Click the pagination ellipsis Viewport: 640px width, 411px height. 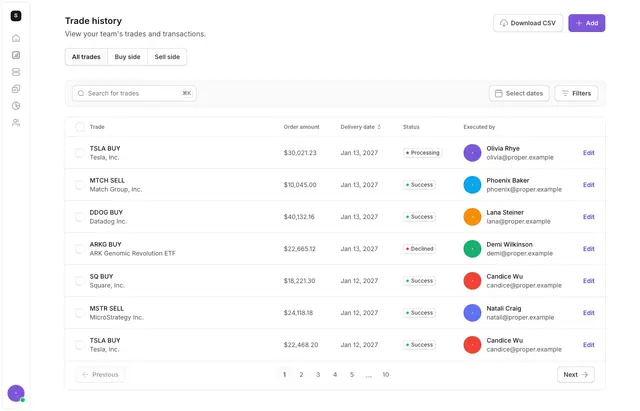(369, 375)
